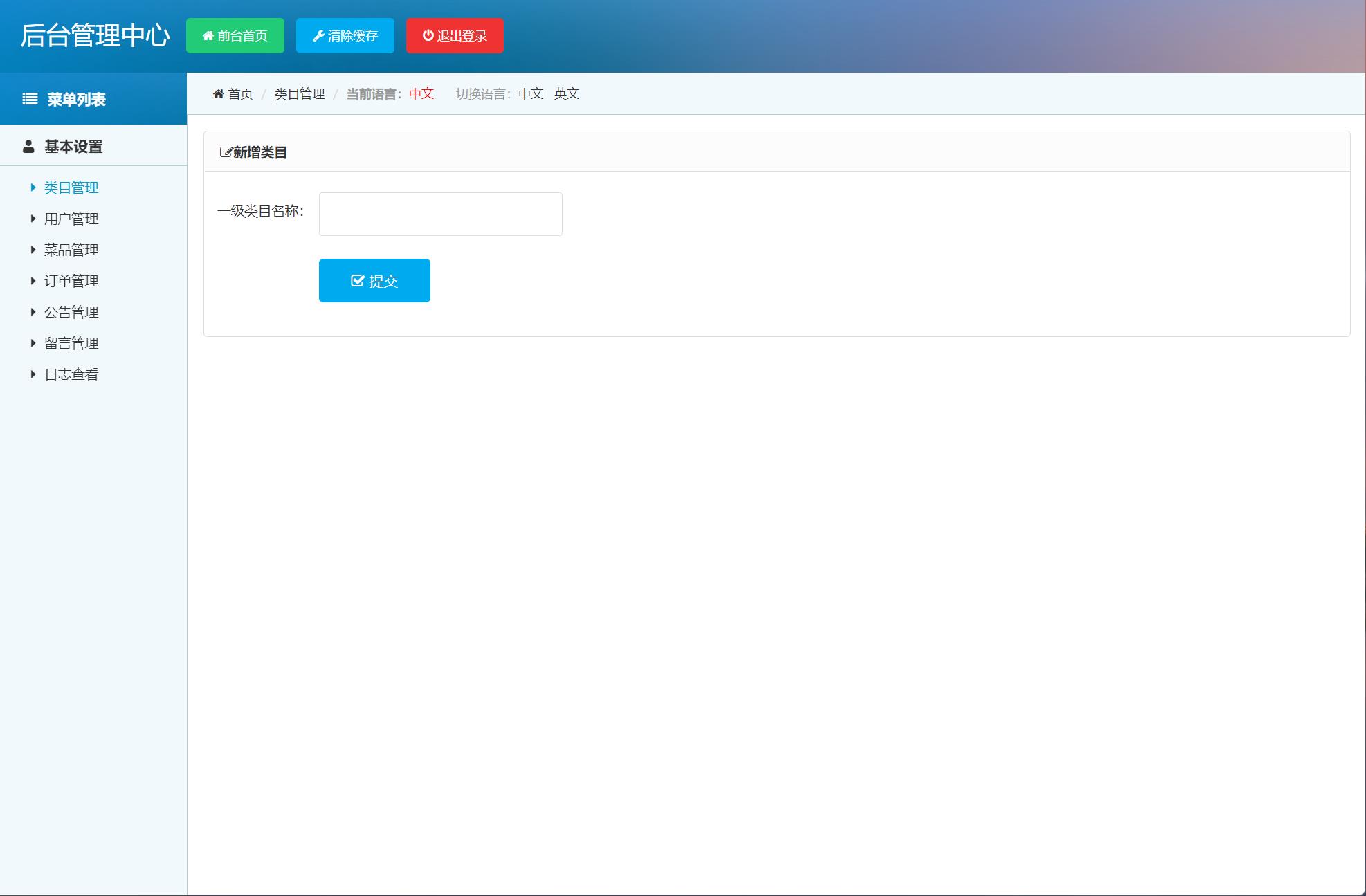Expand arrow next to 用户管理
Screen dimensions: 1366x896
33,219
